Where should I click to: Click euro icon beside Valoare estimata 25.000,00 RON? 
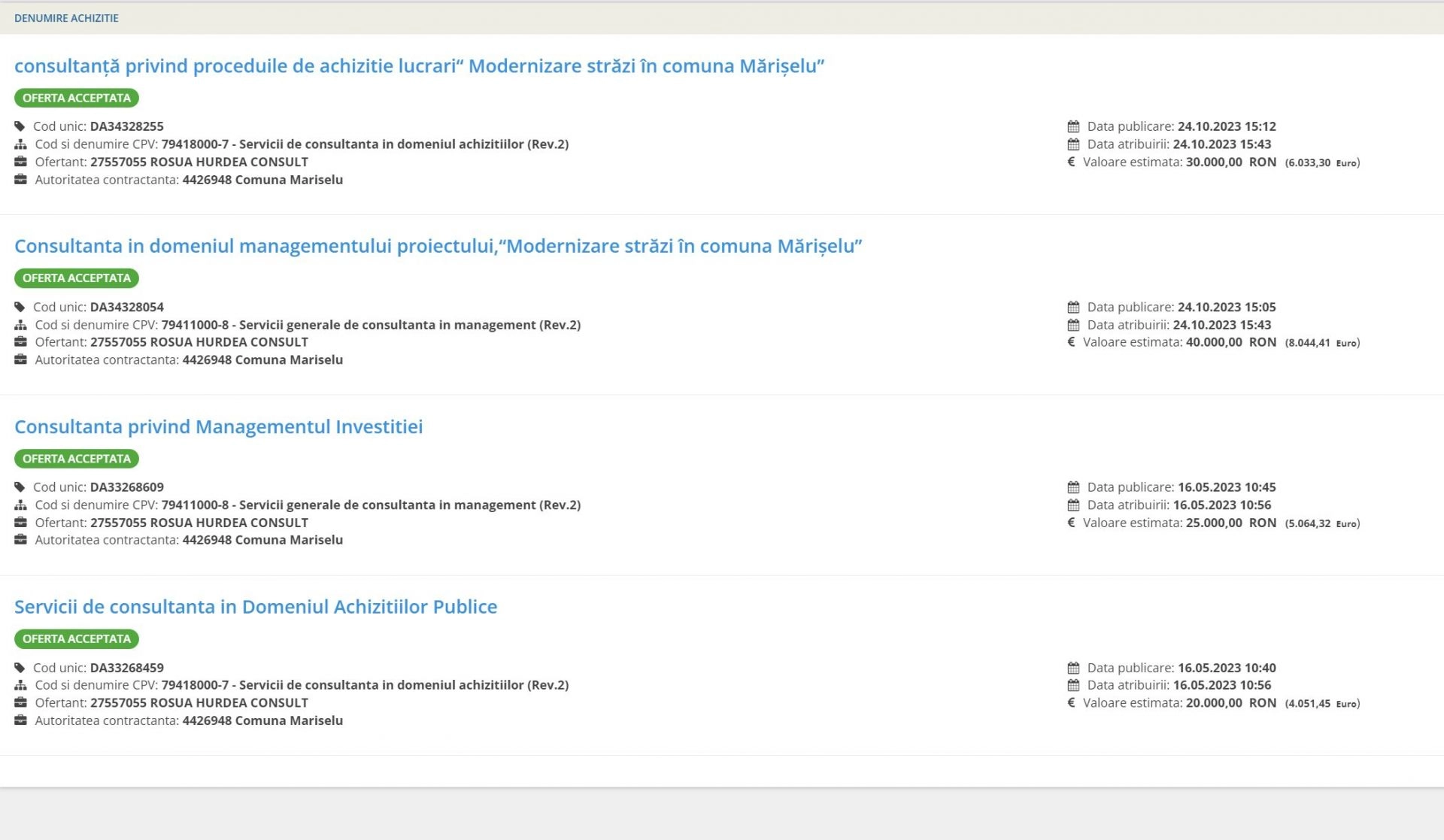point(1071,523)
